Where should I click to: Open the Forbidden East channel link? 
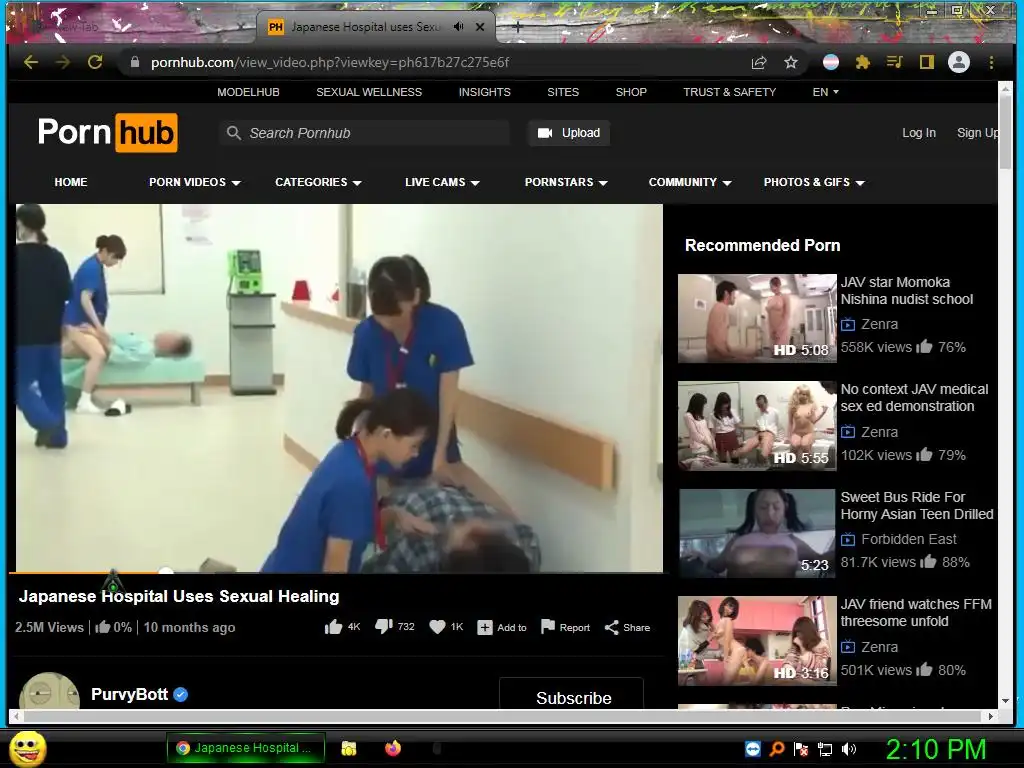click(908, 539)
